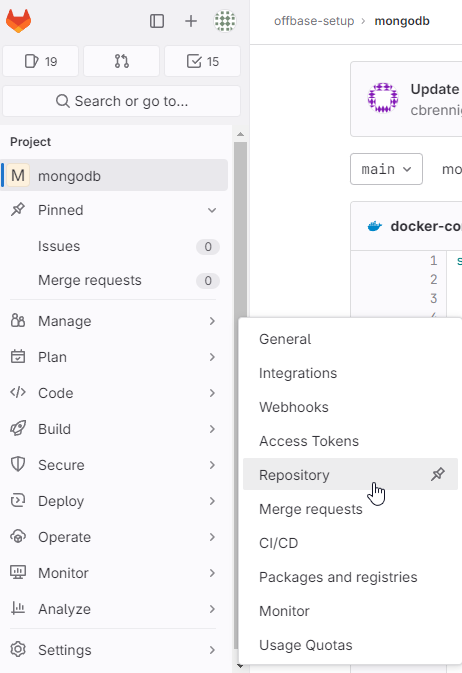Image resolution: width=462 pixels, height=673 pixels.
Task: Collapse the Pinned section chevron
Action: pyautogui.click(x=212, y=210)
